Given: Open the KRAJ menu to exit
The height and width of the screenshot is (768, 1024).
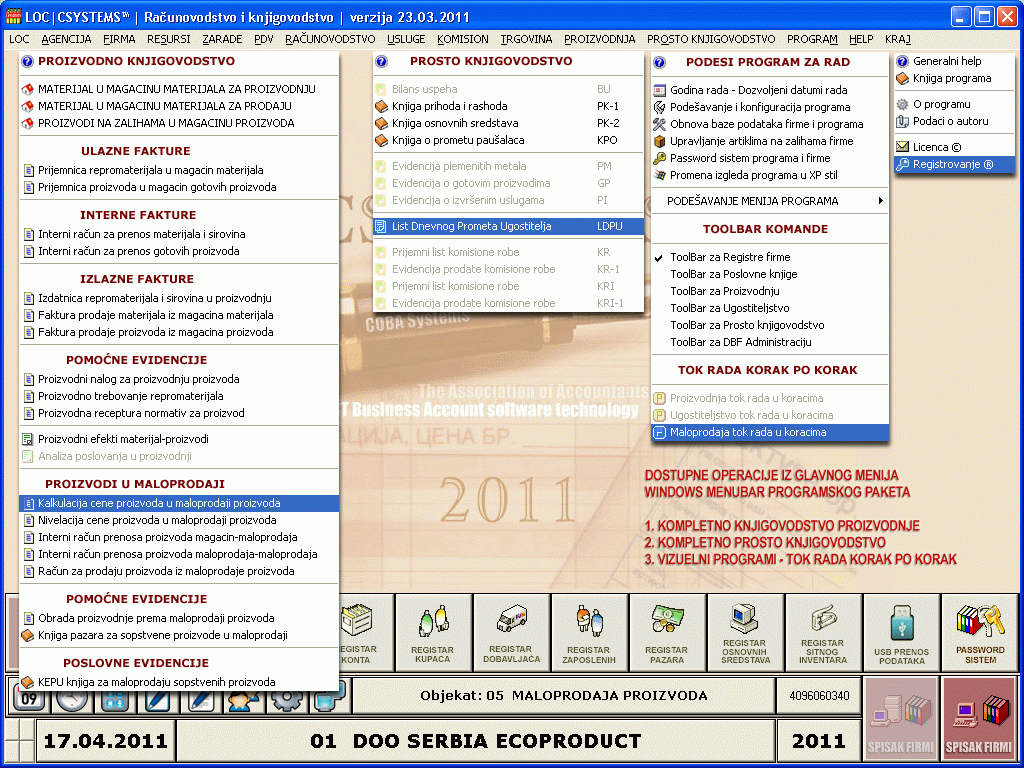Looking at the screenshot, I should [898, 39].
